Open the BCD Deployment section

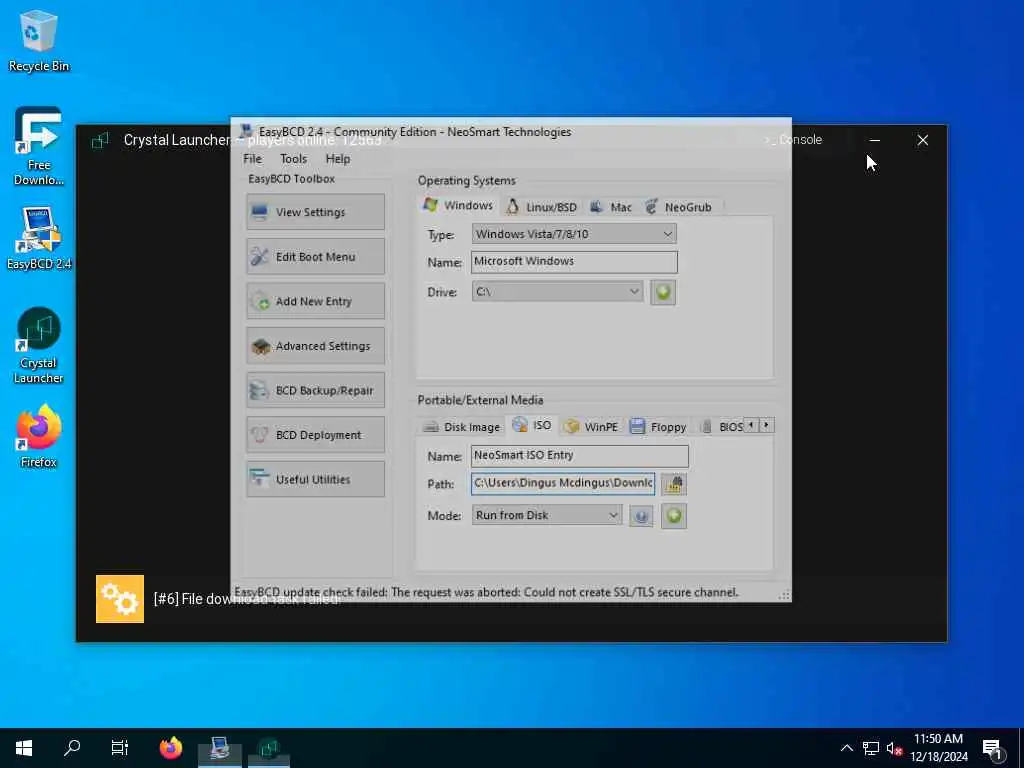[x=315, y=435]
